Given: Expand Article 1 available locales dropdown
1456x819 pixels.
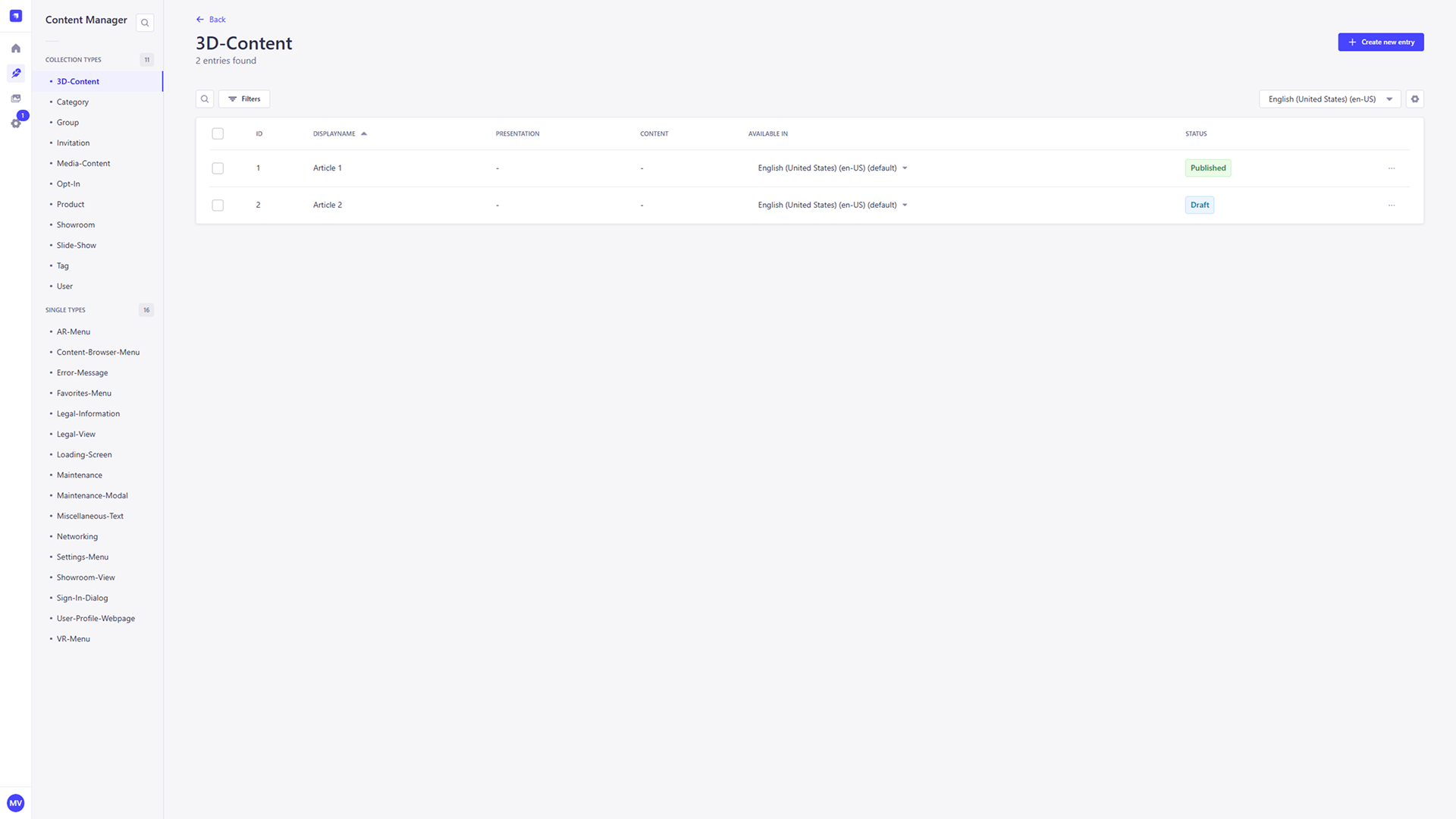Looking at the screenshot, I should click(905, 168).
